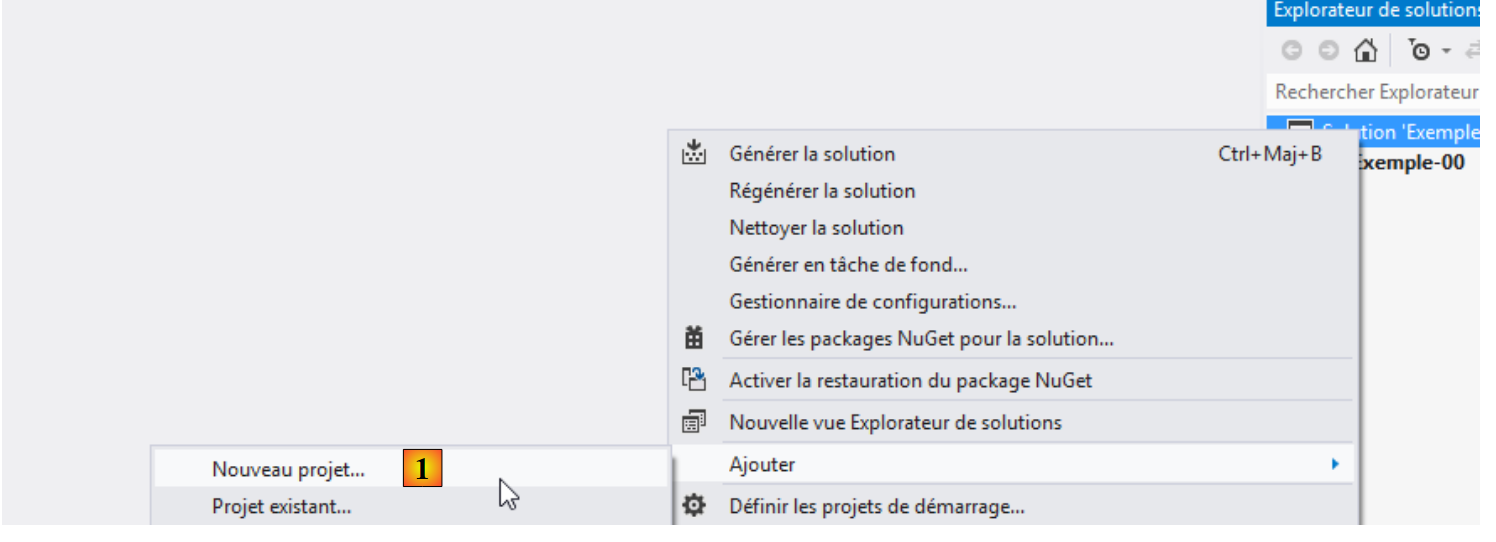Click the NuGet packages icon
The height and width of the screenshot is (542, 1496).
[x=694, y=339]
